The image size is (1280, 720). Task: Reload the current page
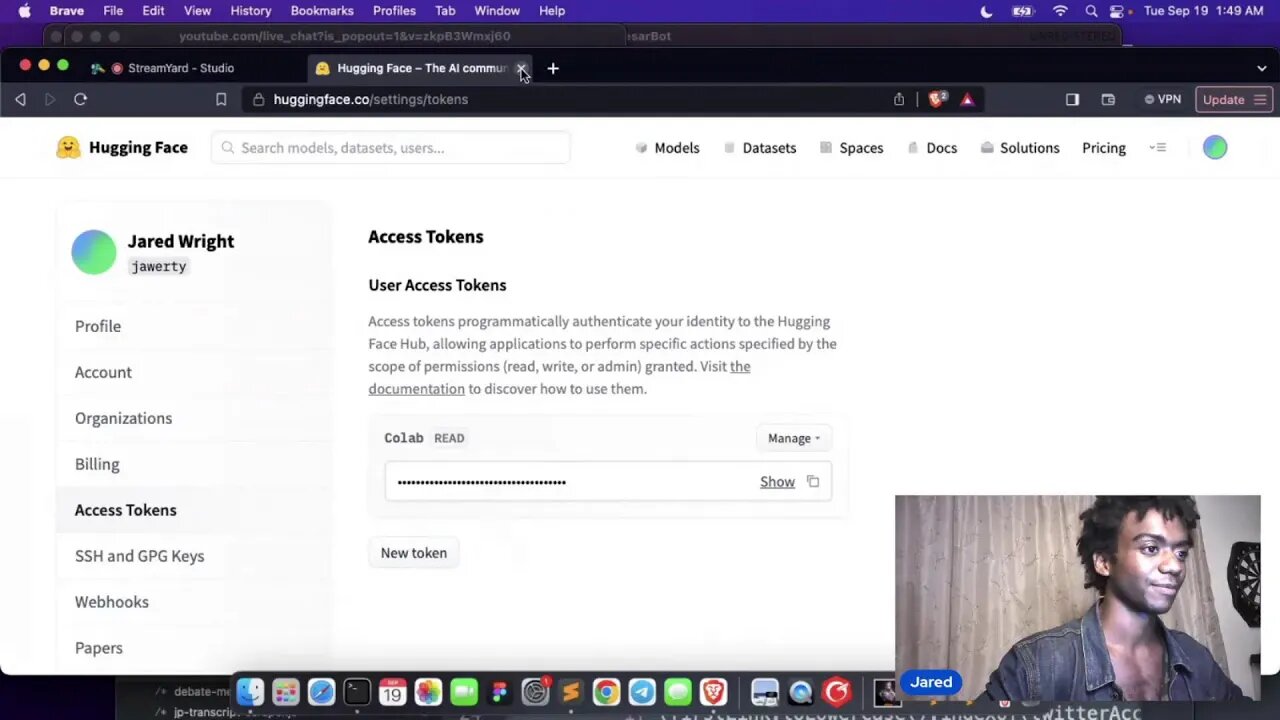[81, 99]
